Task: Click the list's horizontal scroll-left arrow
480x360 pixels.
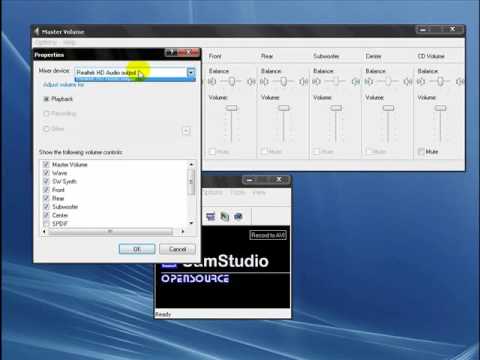Action: coord(44,231)
